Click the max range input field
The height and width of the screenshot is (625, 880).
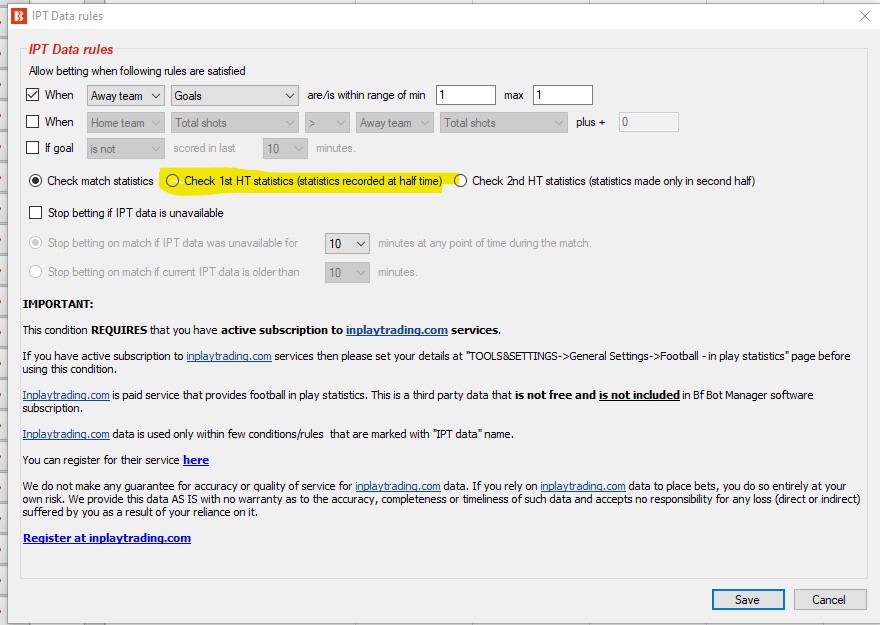[562, 95]
